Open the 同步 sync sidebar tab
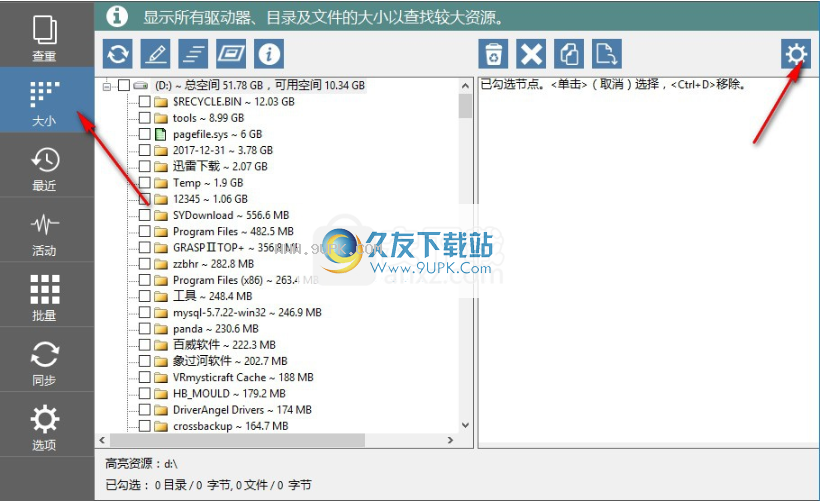The image size is (821, 503). coord(46,360)
